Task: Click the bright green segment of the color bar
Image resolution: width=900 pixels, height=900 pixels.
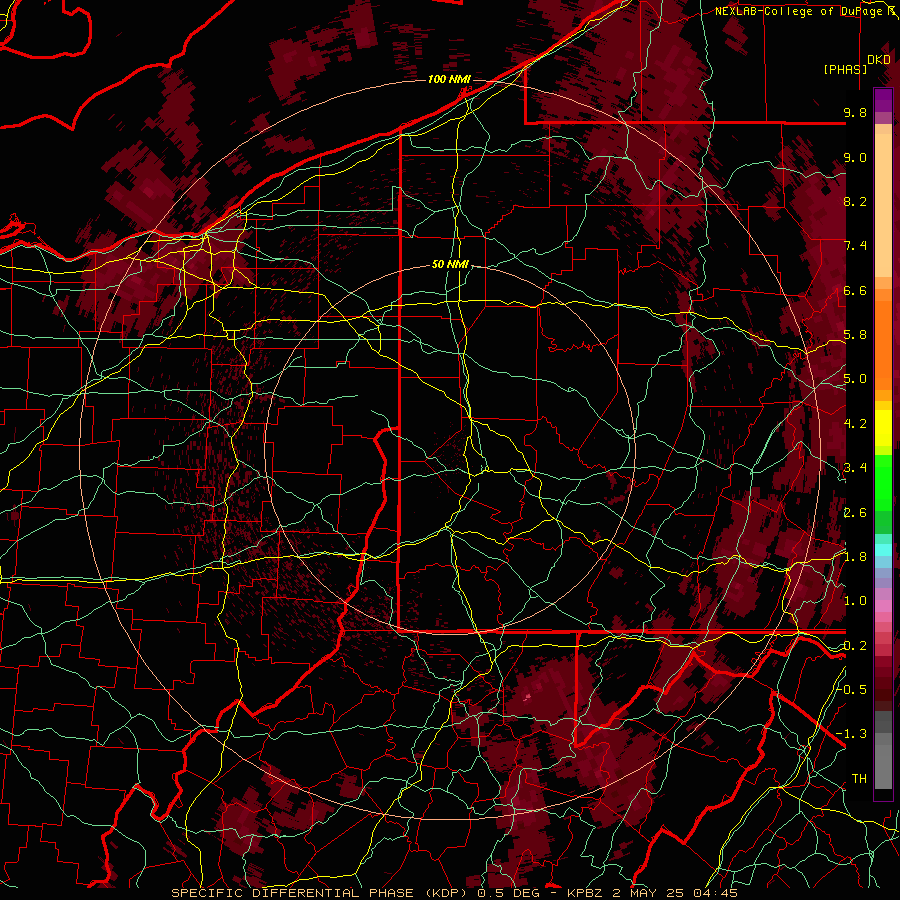Action: coord(883,482)
